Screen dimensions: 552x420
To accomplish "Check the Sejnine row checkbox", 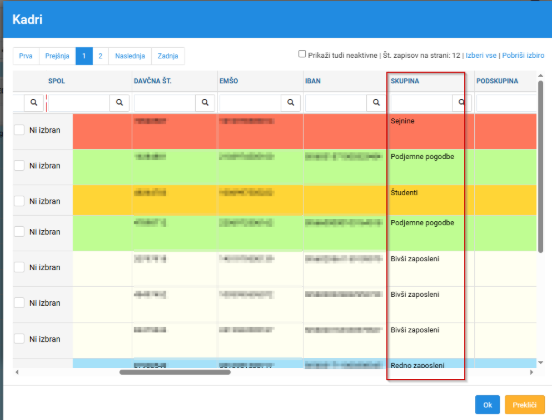I will click(19, 130).
